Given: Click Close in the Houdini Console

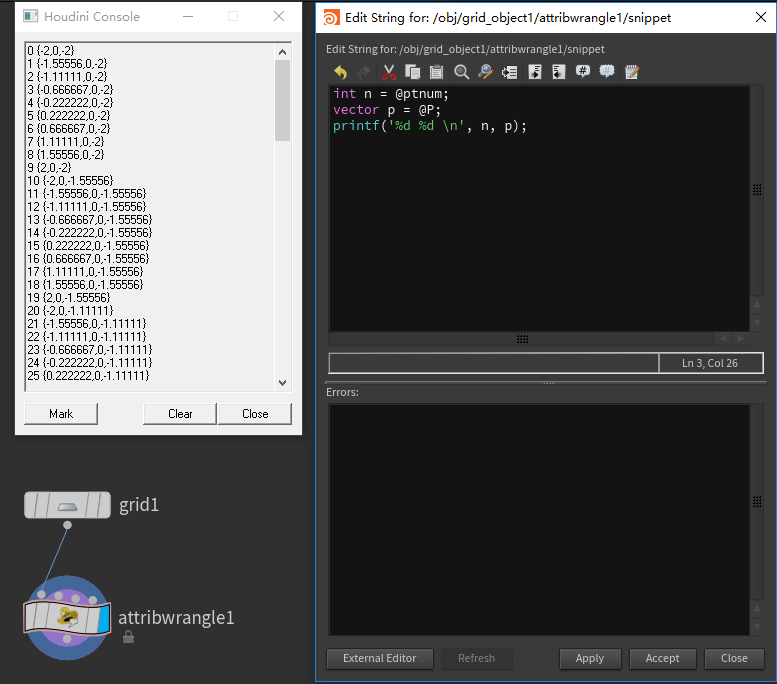Looking at the screenshot, I should 255,414.
